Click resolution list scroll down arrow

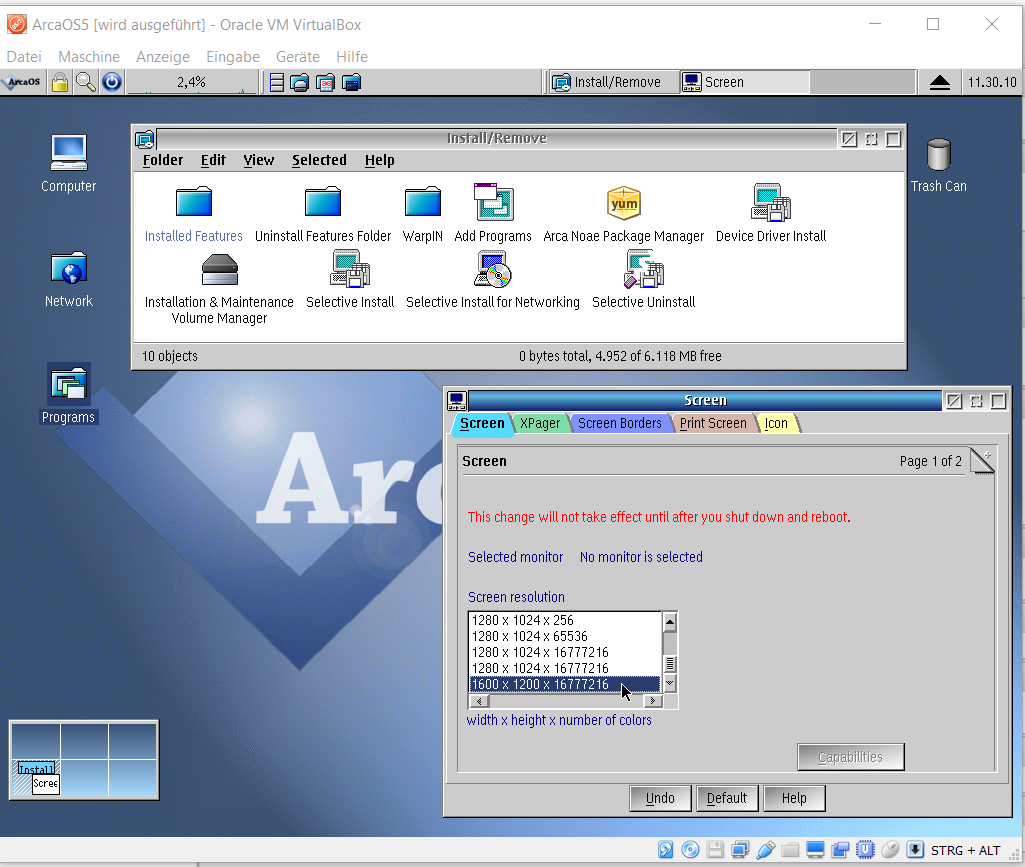click(669, 683)
